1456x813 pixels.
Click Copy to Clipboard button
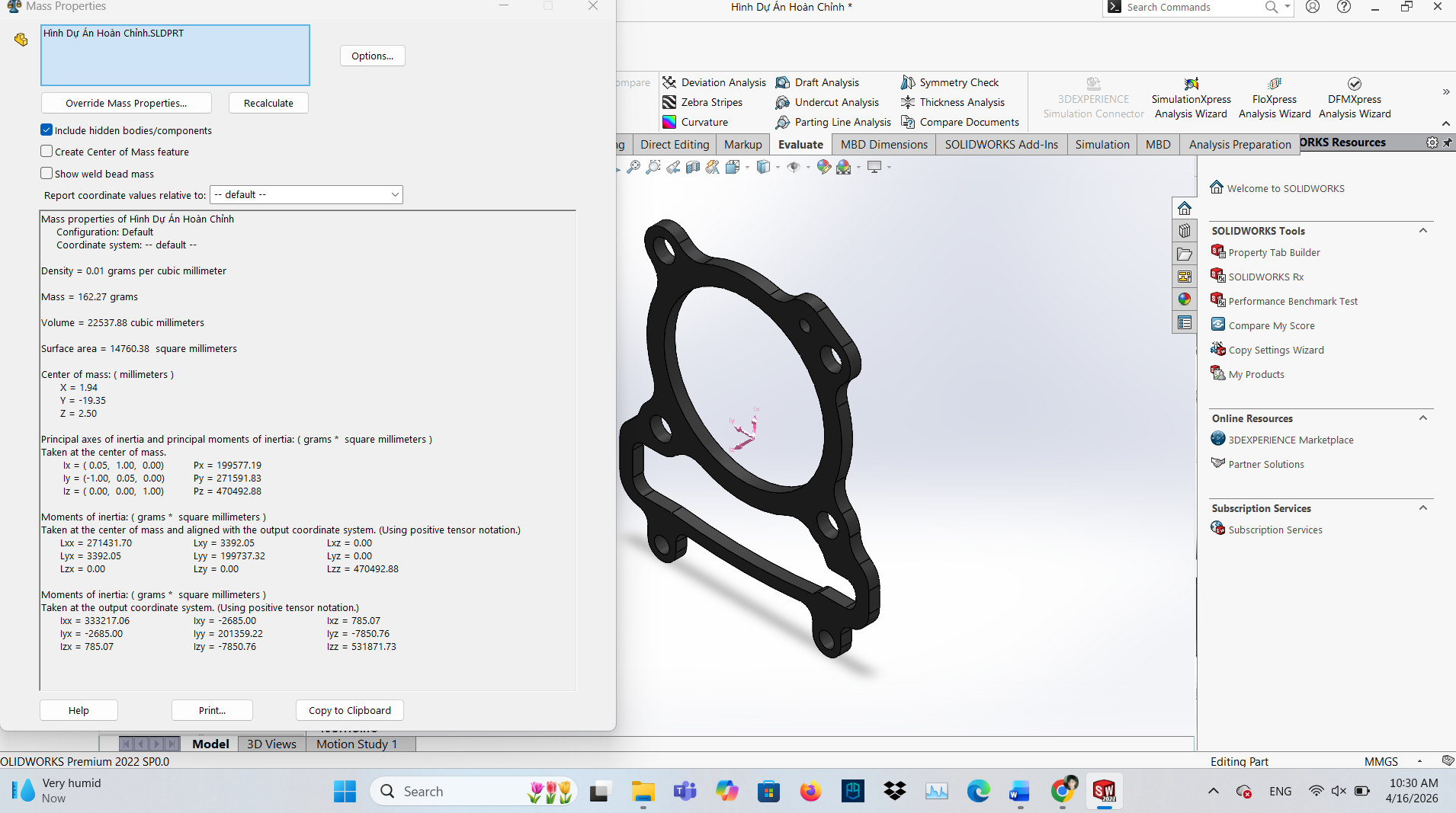[x=350, y=710]
